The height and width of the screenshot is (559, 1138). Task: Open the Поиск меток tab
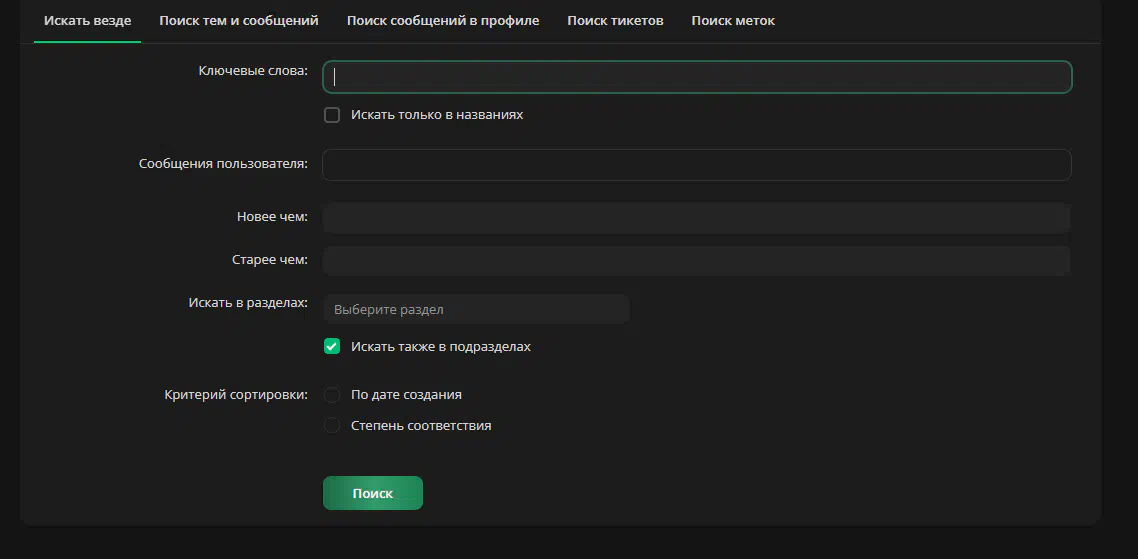pos(733,21)
